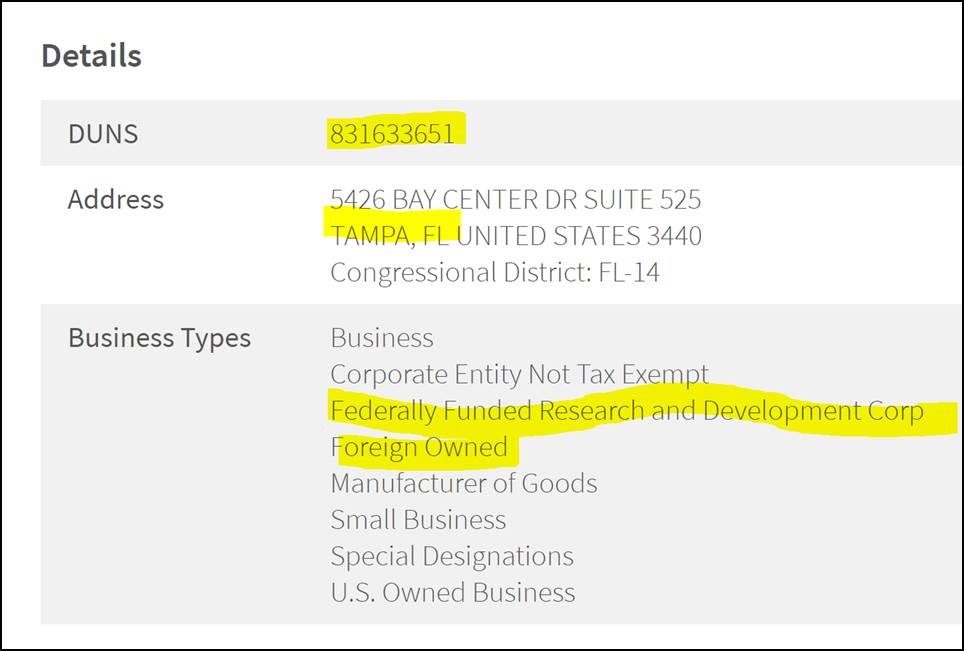Image resolution: width=964 pixels, height=651 pixels.
Task: Click the Address label
Action: pos(116,199)
